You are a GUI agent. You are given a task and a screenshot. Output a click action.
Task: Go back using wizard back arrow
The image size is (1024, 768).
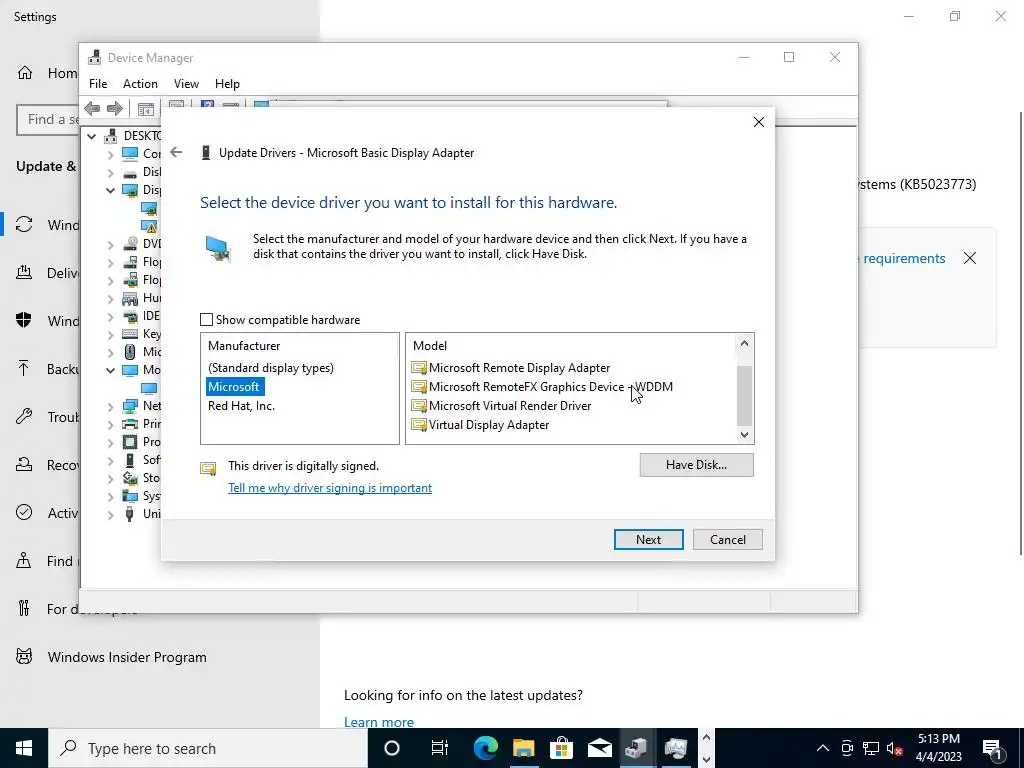coord(176,152)
